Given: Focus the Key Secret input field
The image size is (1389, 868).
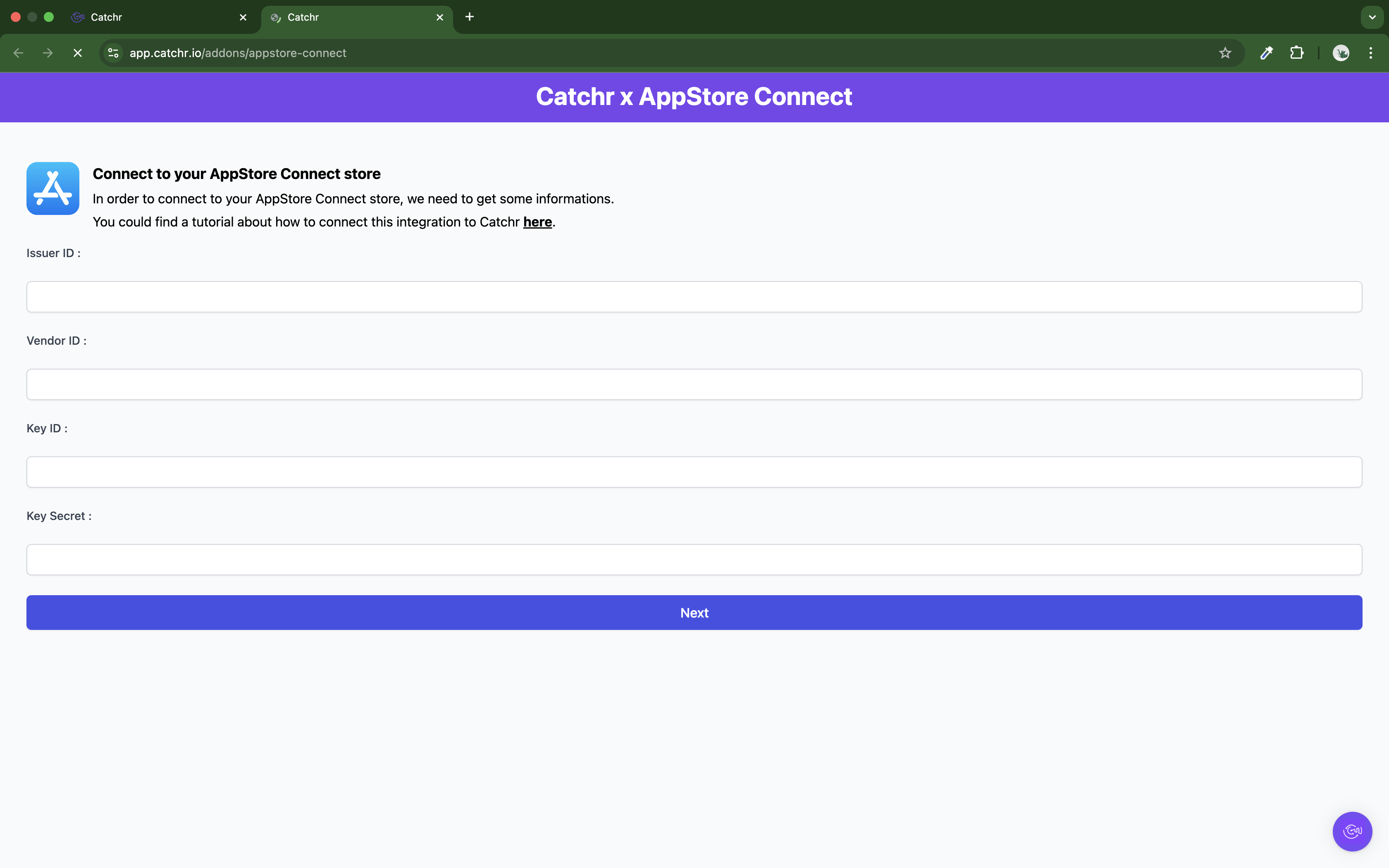Looking at the screenshot, I should point(694,560).
